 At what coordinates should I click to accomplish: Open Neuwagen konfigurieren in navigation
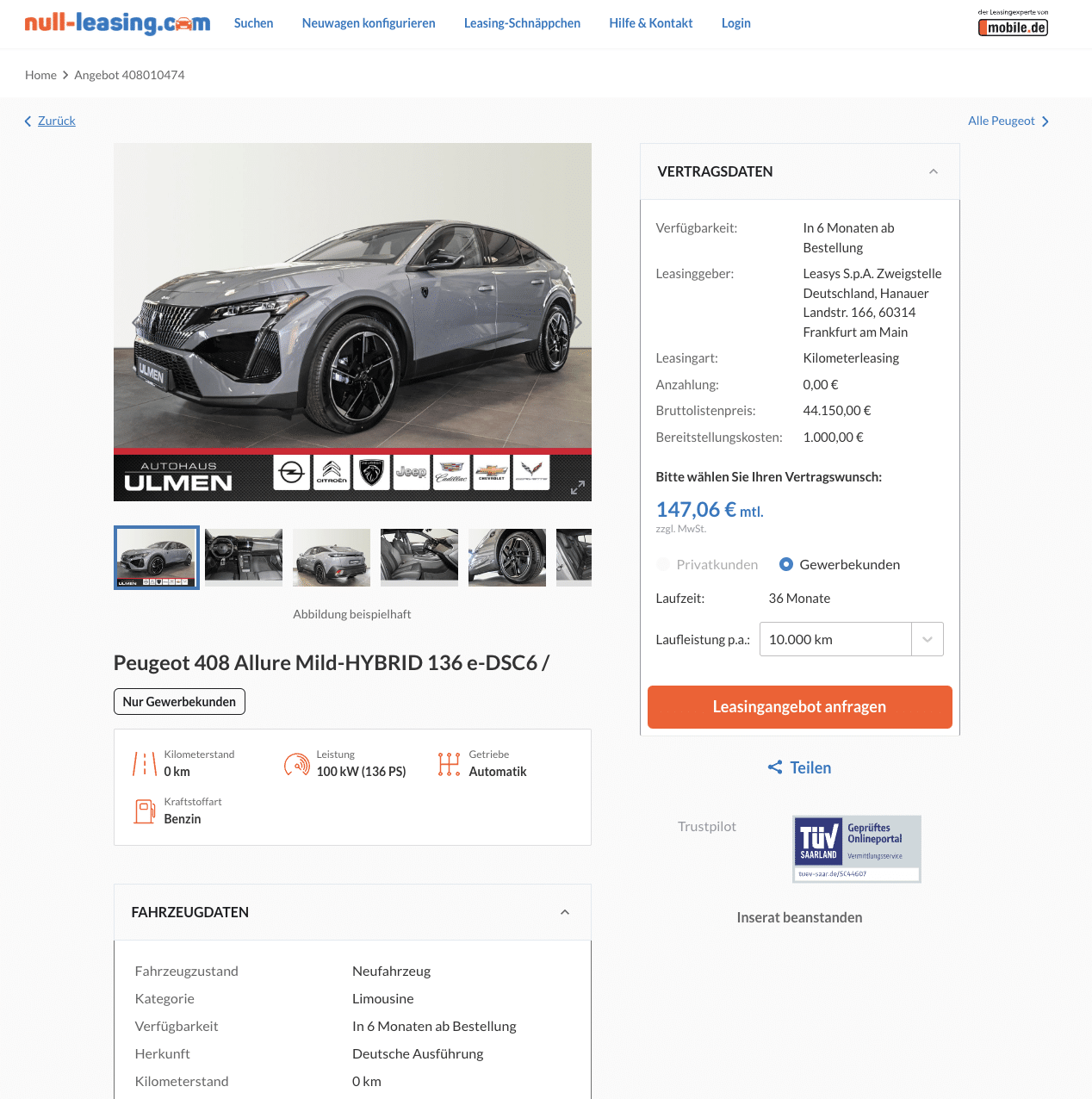tap(369, 23)
